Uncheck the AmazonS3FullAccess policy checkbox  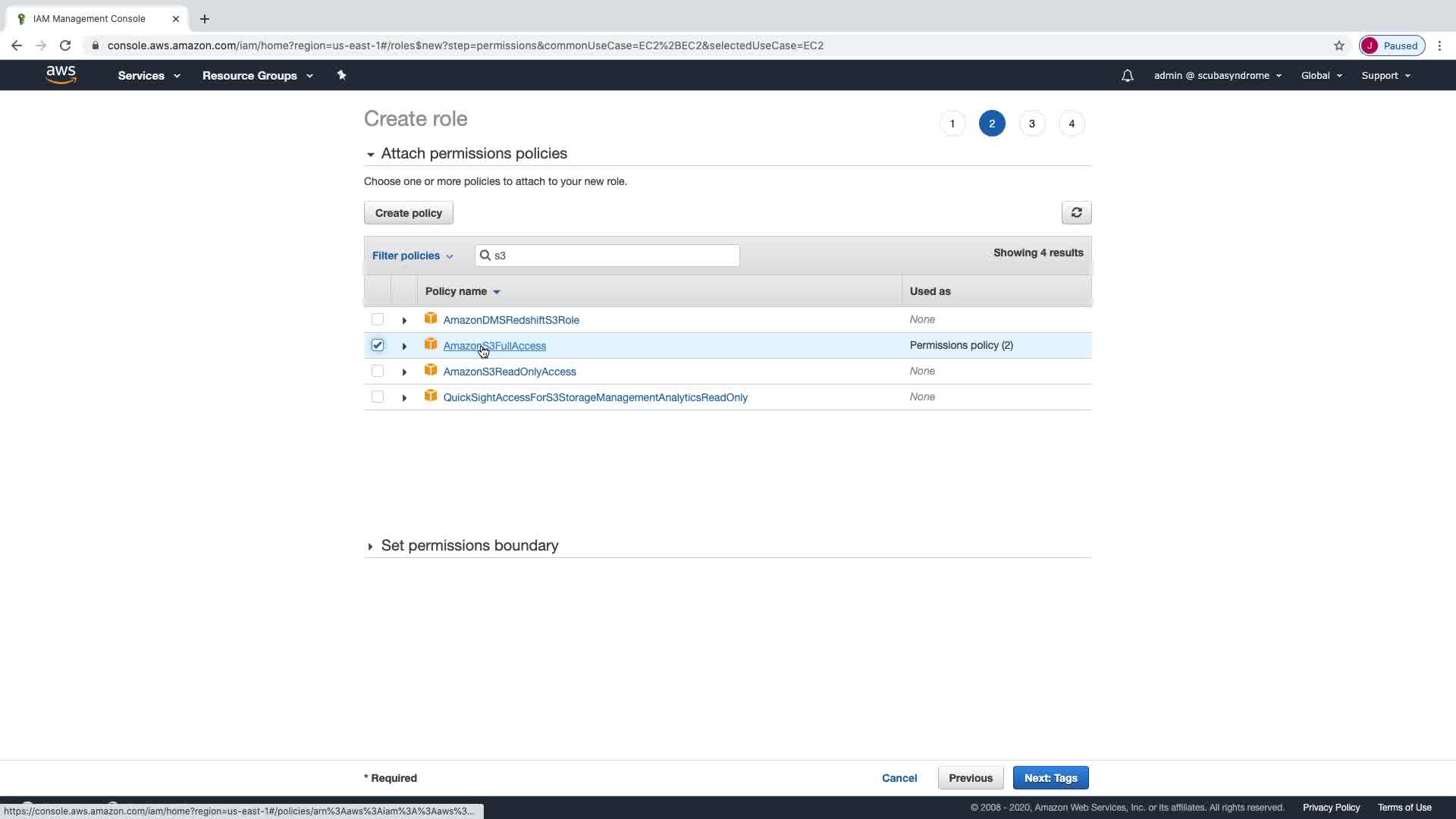pyautogui.click(x=378, y=346)
